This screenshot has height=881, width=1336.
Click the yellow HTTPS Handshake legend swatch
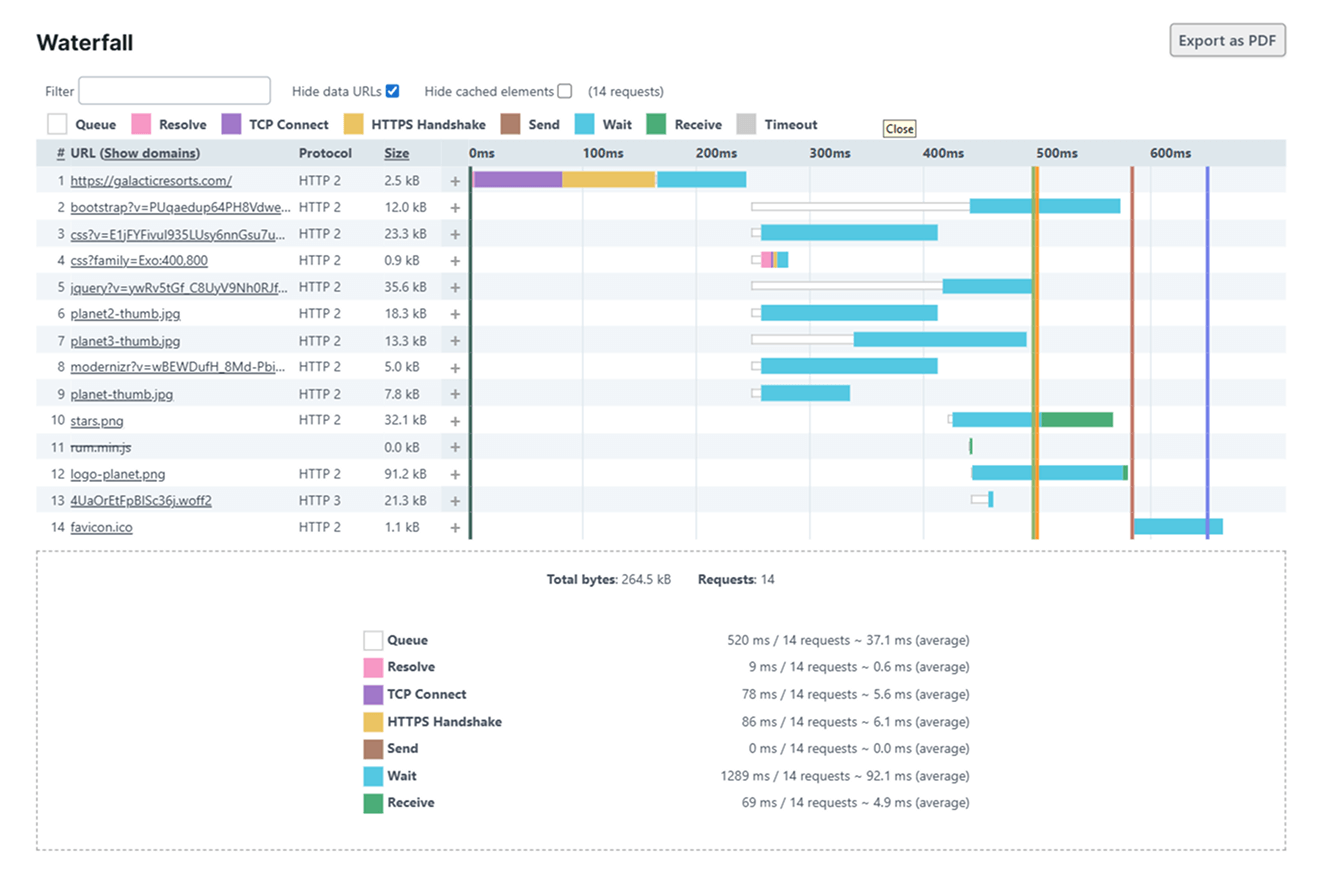tap(354, 125)
